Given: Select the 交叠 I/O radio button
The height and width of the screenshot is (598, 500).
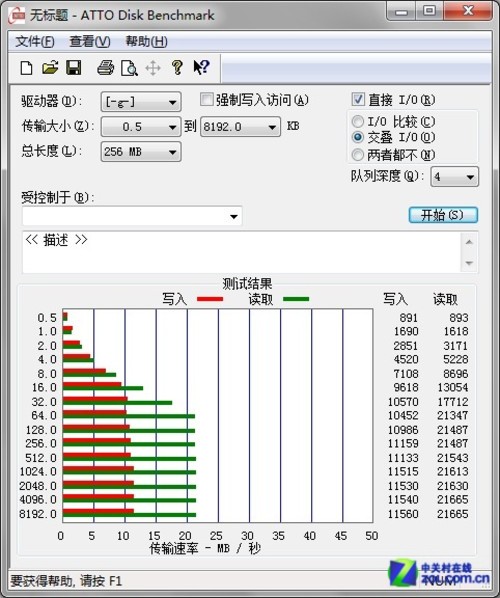Looking at the screenshot, I should pyautogui.click(x=358, y=137).
